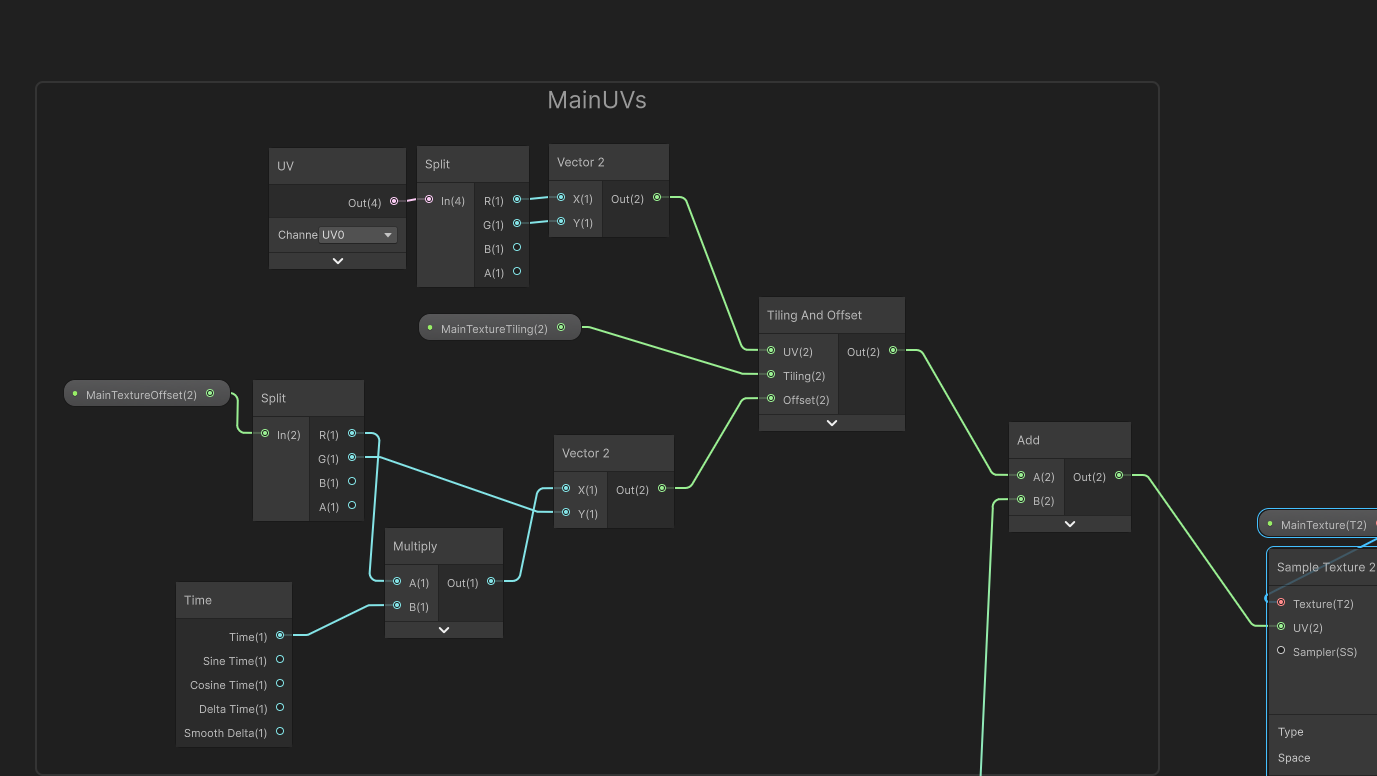The image size is (1377, 776).
Task: Select the MainUVs group title
Action: click(597, 100)
